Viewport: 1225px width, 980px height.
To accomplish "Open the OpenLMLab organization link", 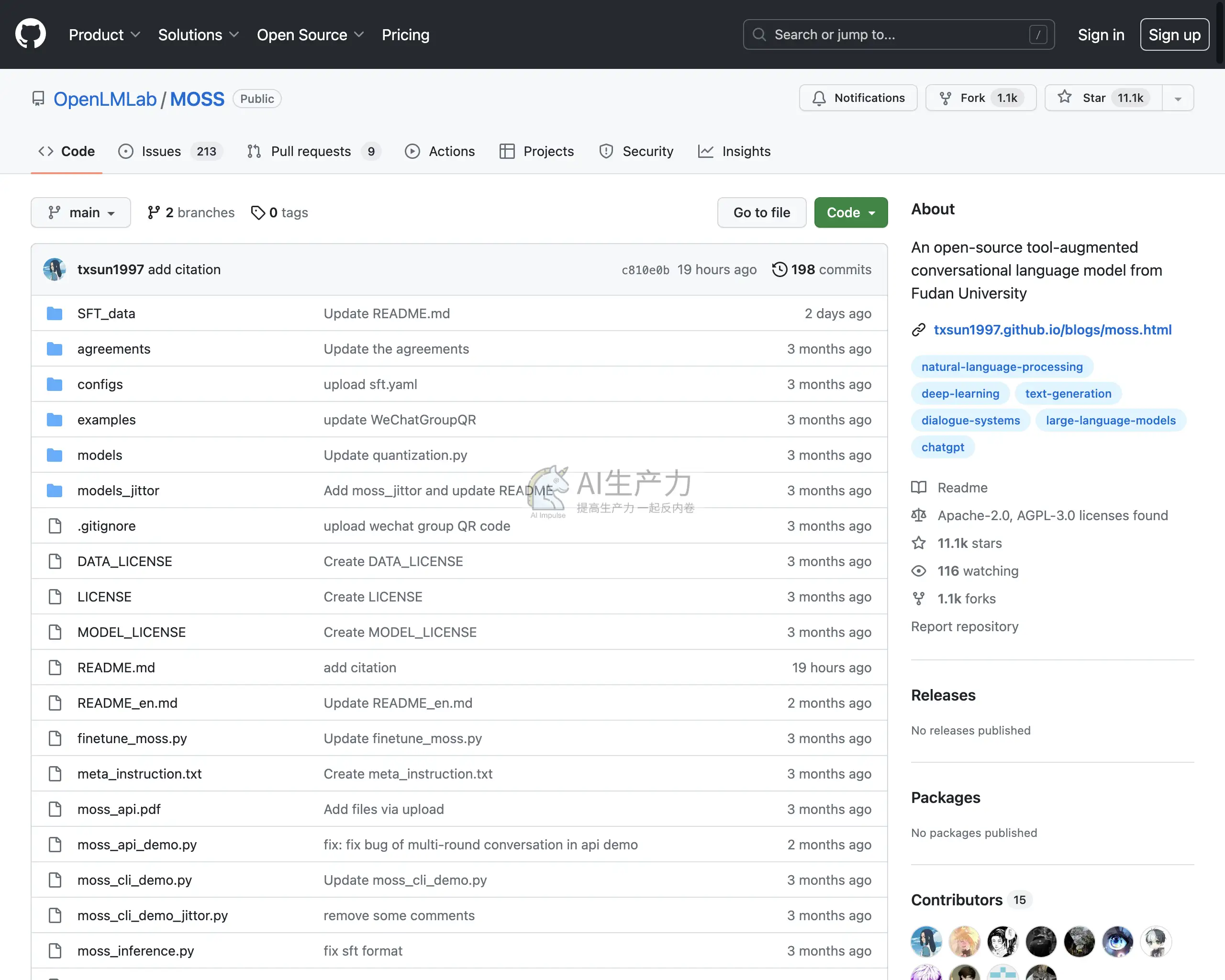I will tap(104, 99).
